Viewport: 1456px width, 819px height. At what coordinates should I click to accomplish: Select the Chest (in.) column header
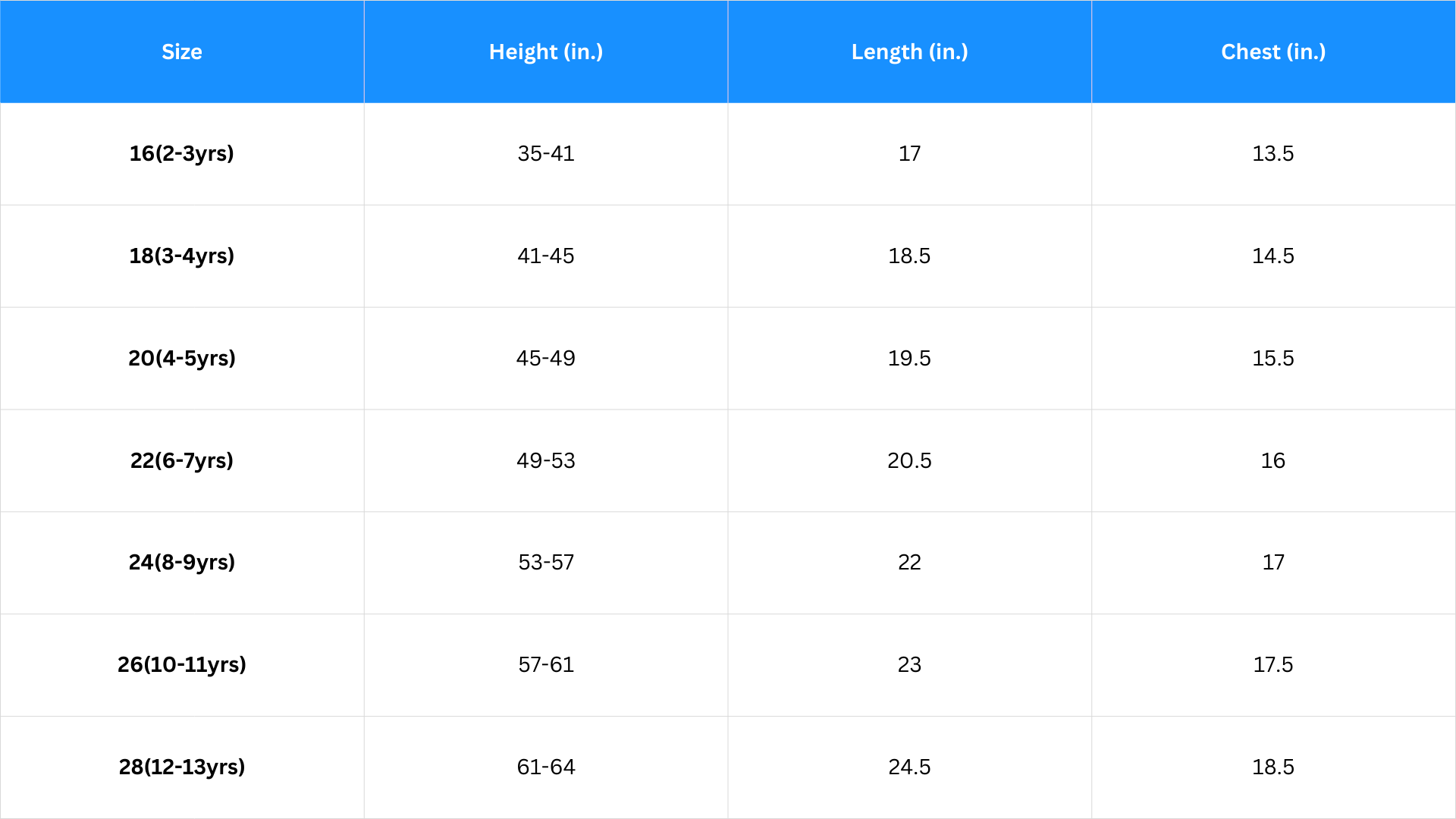pyautogui.click(x=1273, y=52)
